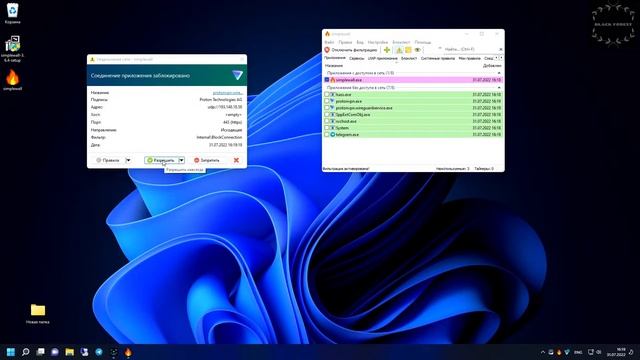This screenshot has width=640, height=360.
Task: Check the wireguard service checkbox
Action: tap(327, 108)
